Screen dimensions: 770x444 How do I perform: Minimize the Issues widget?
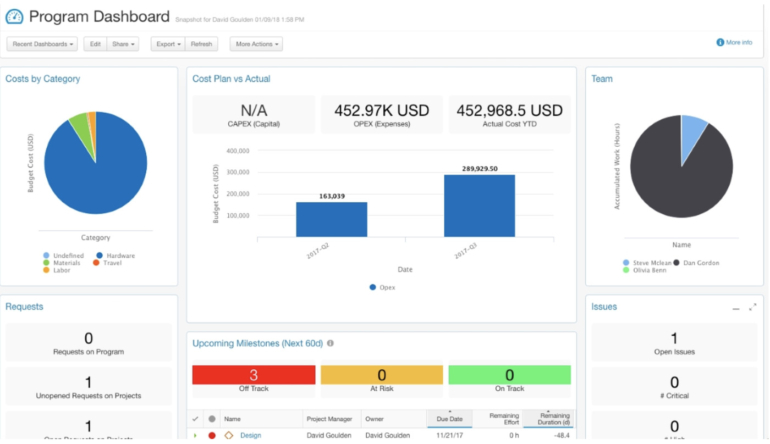(737, 308)
